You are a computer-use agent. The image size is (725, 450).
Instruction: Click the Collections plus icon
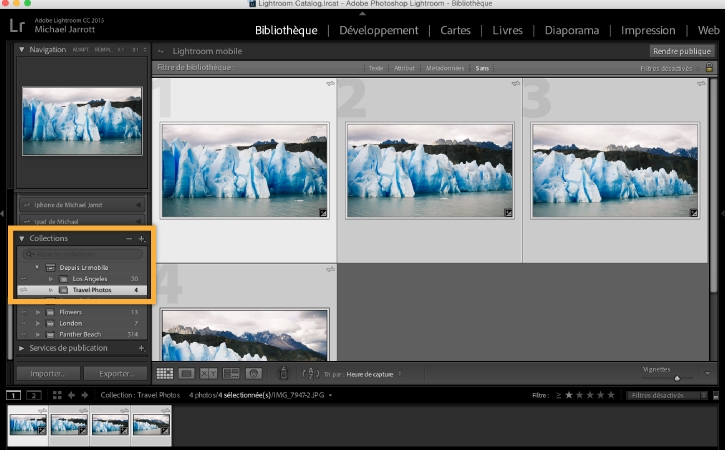pyautogui.click(x=141, y=239)
